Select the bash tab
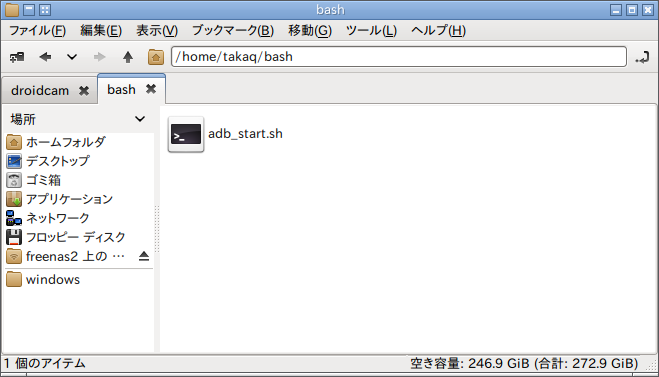659x377 pixels. click(x=121, y=90)
